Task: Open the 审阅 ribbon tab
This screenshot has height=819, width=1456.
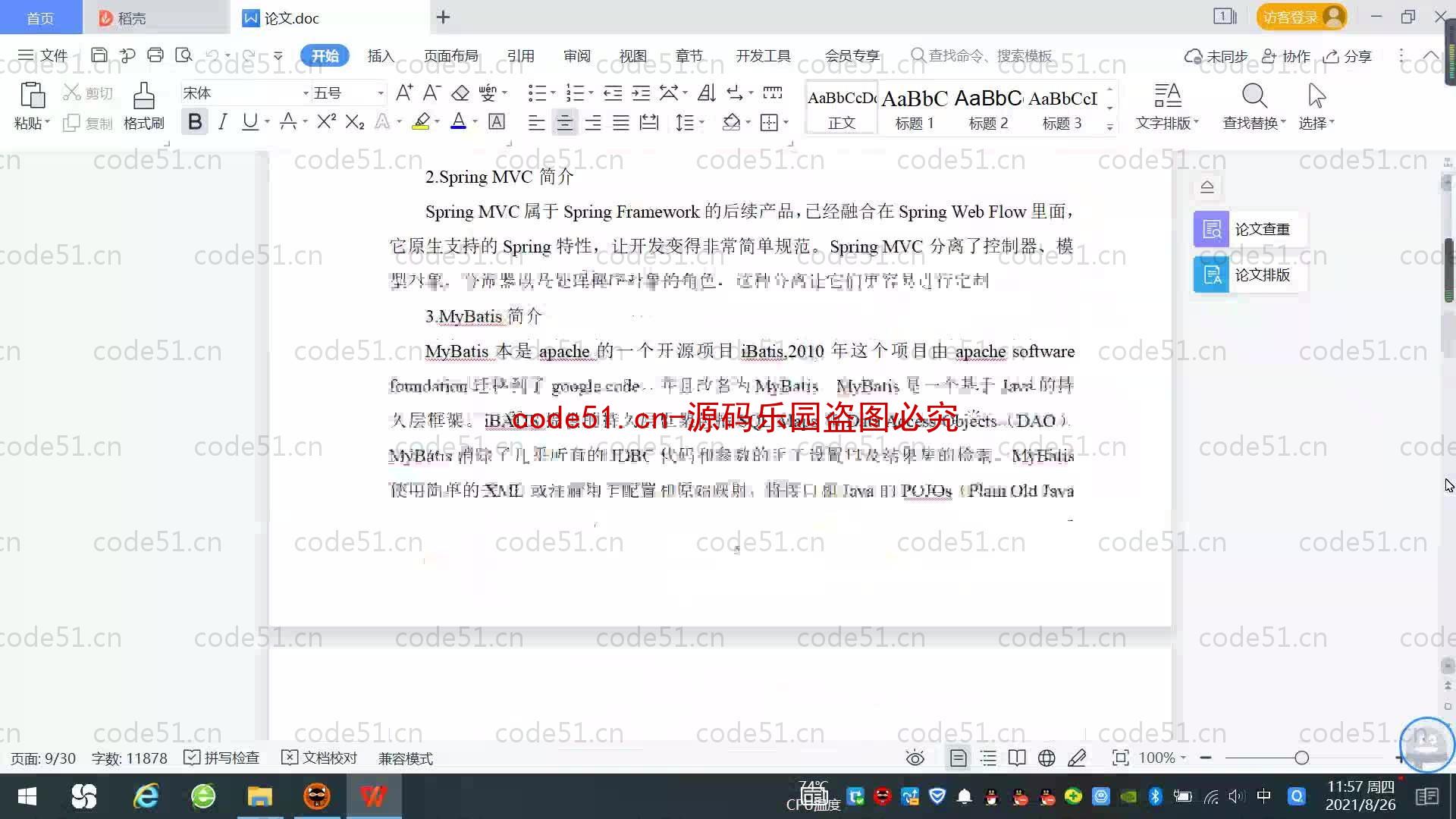Action: coord(576,56)
